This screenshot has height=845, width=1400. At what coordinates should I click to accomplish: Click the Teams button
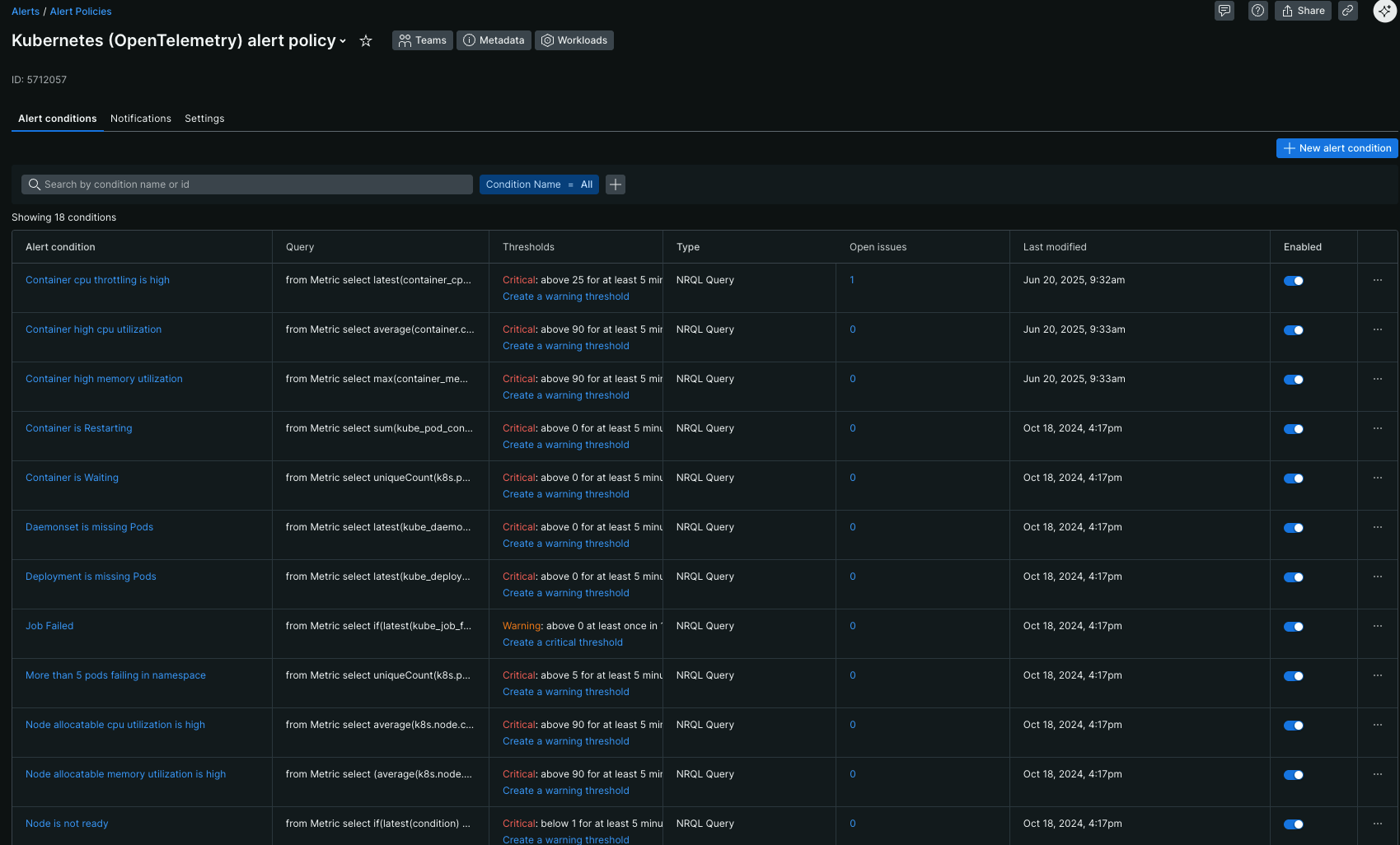pos(423,40)
